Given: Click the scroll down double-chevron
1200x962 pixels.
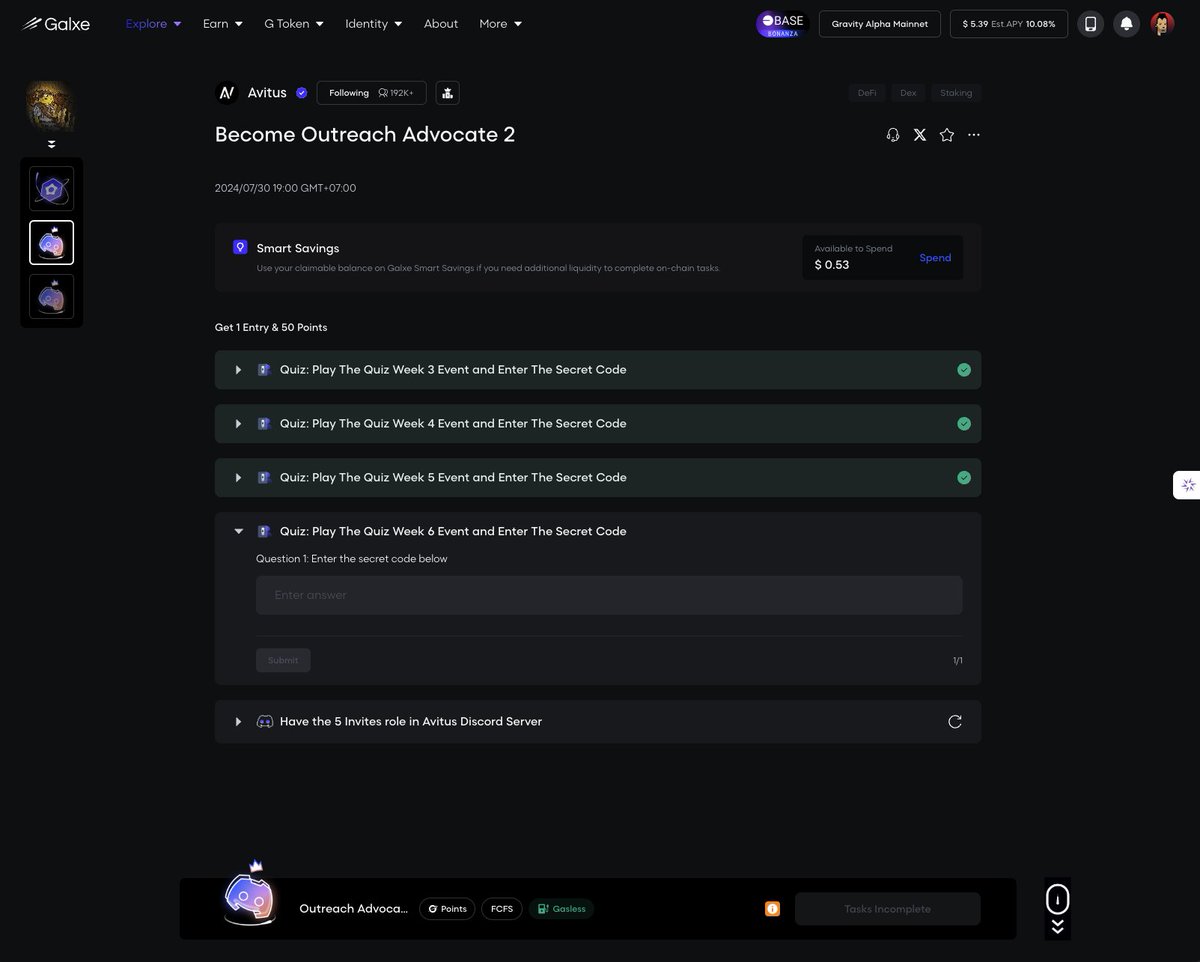Looking at the screenshot, I should pyautogui.click(x=1058, y=927).
